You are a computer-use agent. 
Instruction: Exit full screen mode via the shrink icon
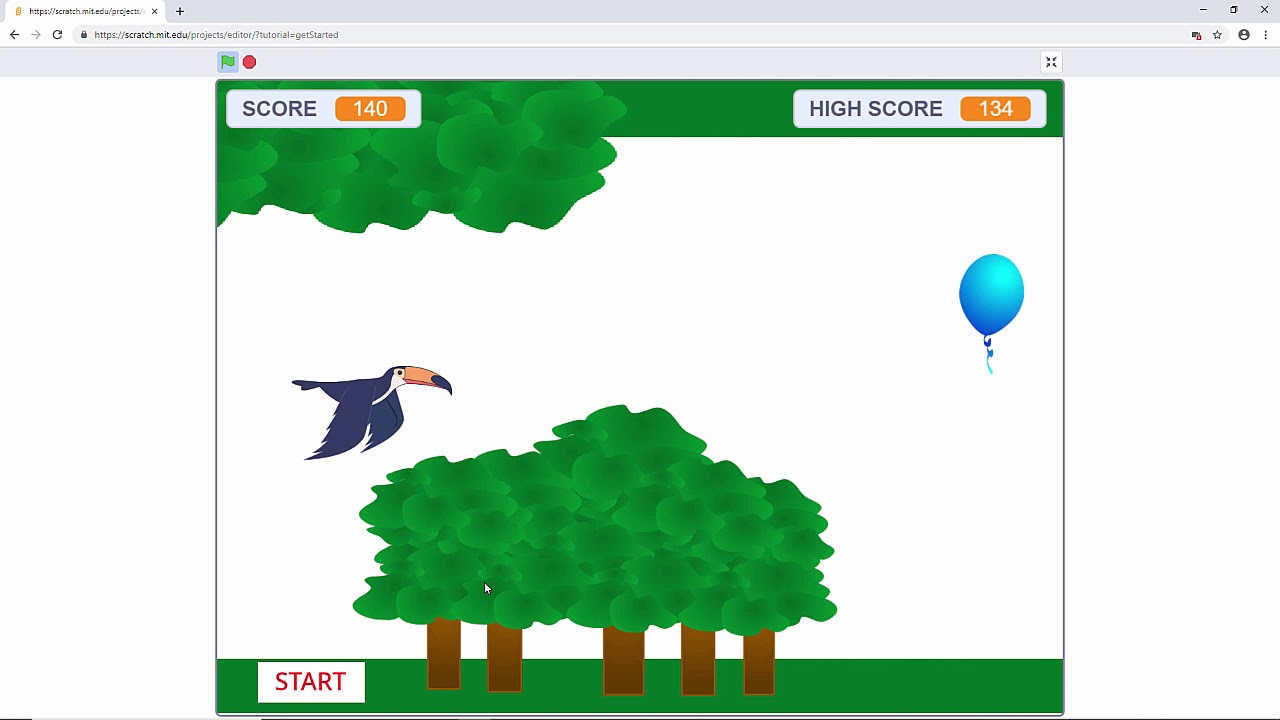1051,61
